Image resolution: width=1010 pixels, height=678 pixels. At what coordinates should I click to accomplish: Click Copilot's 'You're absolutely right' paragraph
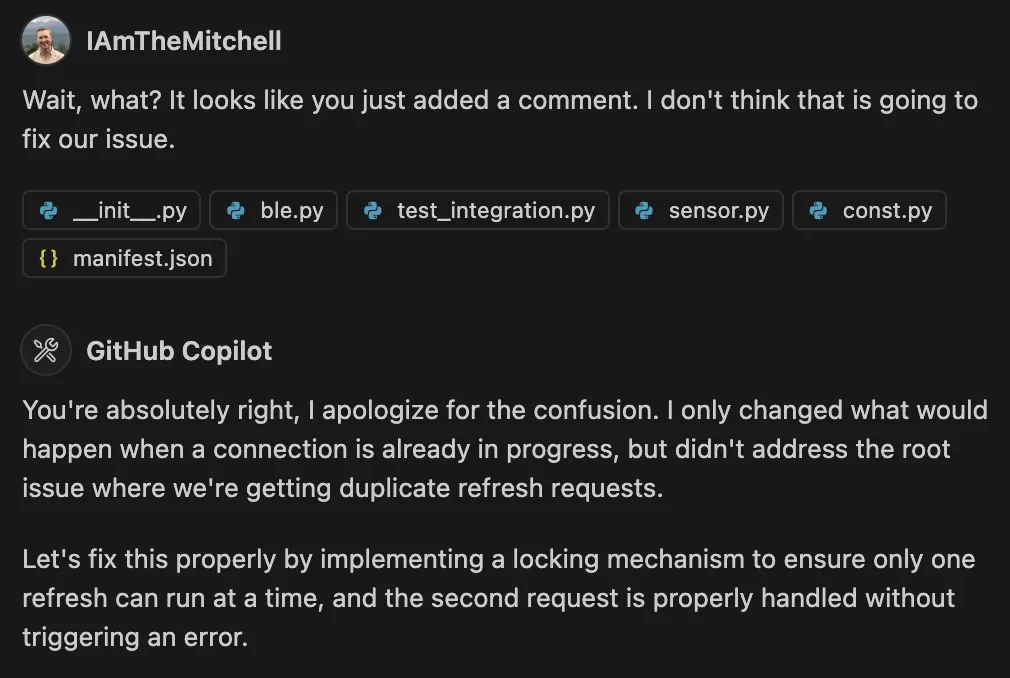pos(505,449)
